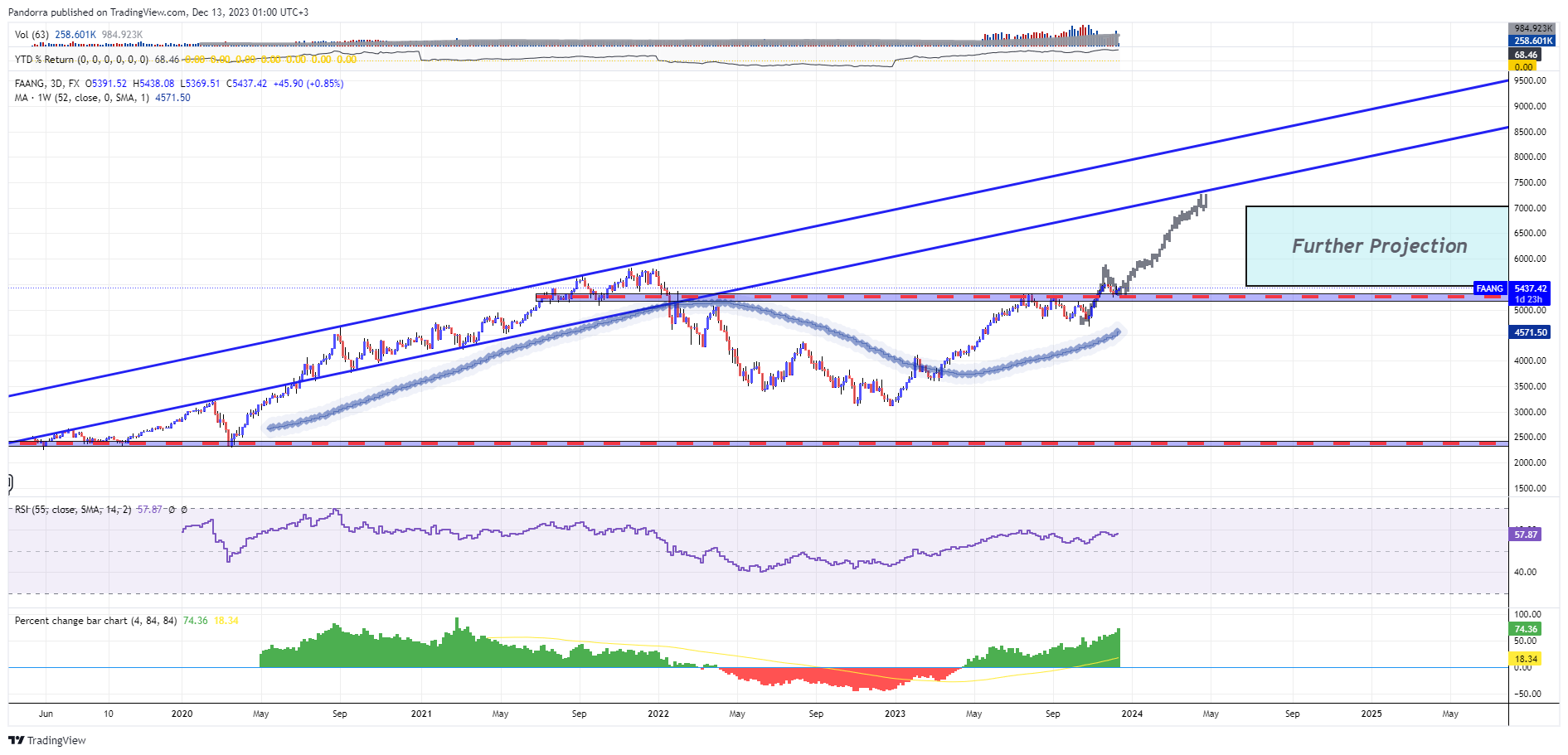Click the 2023 label on the time axis
Image resolution: width=1568 pixels, height=755 pixels.
[896, 714]
